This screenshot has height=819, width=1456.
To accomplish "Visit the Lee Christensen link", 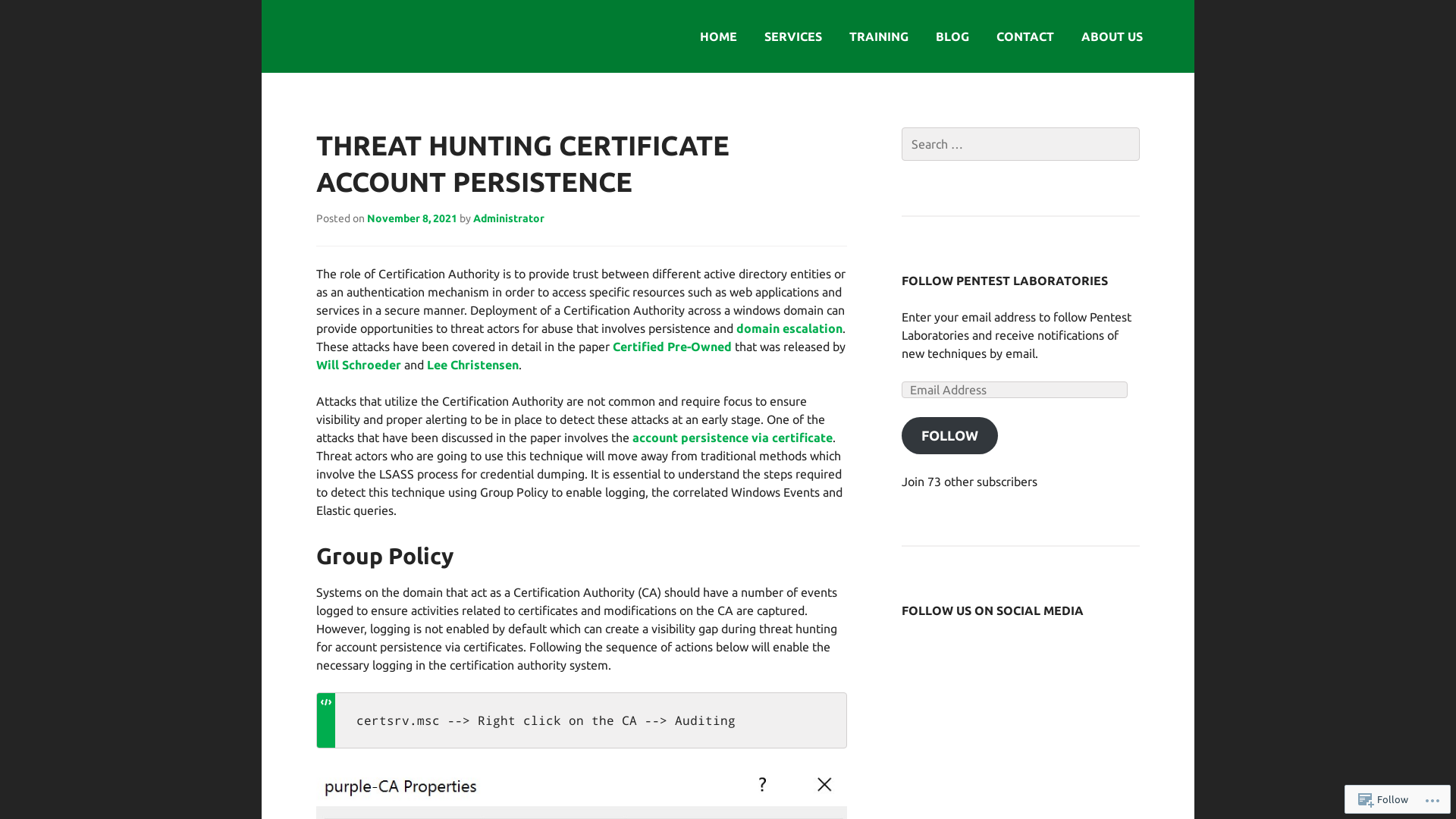I will pos(472,365).
